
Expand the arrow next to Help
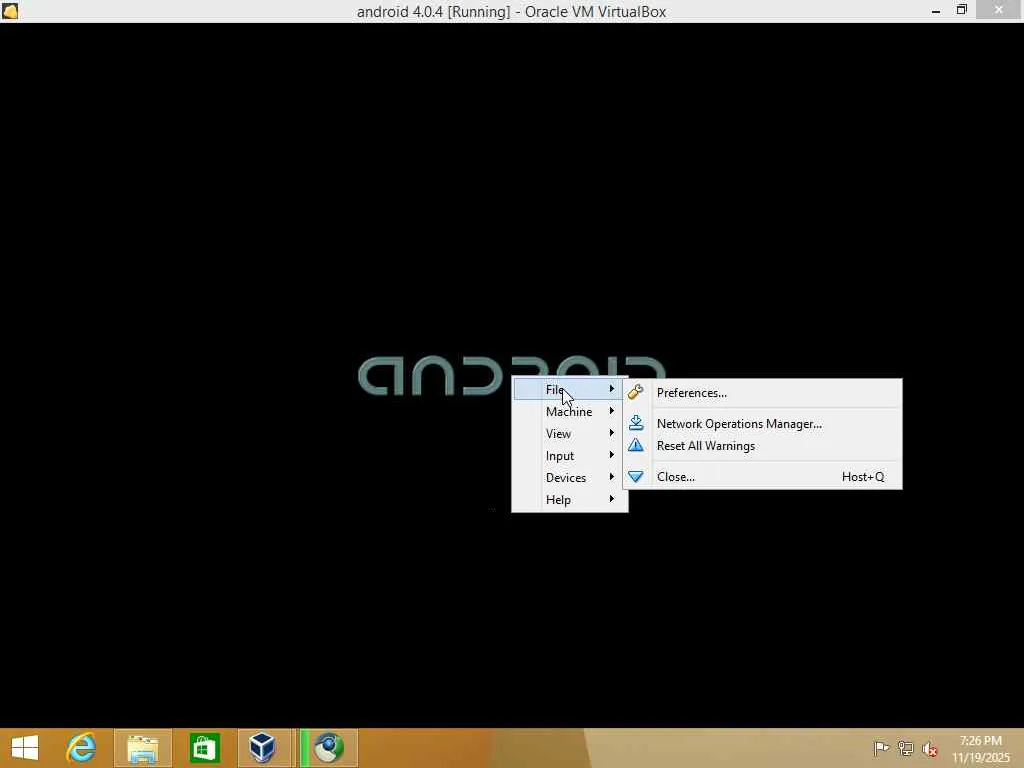[612, 499]
